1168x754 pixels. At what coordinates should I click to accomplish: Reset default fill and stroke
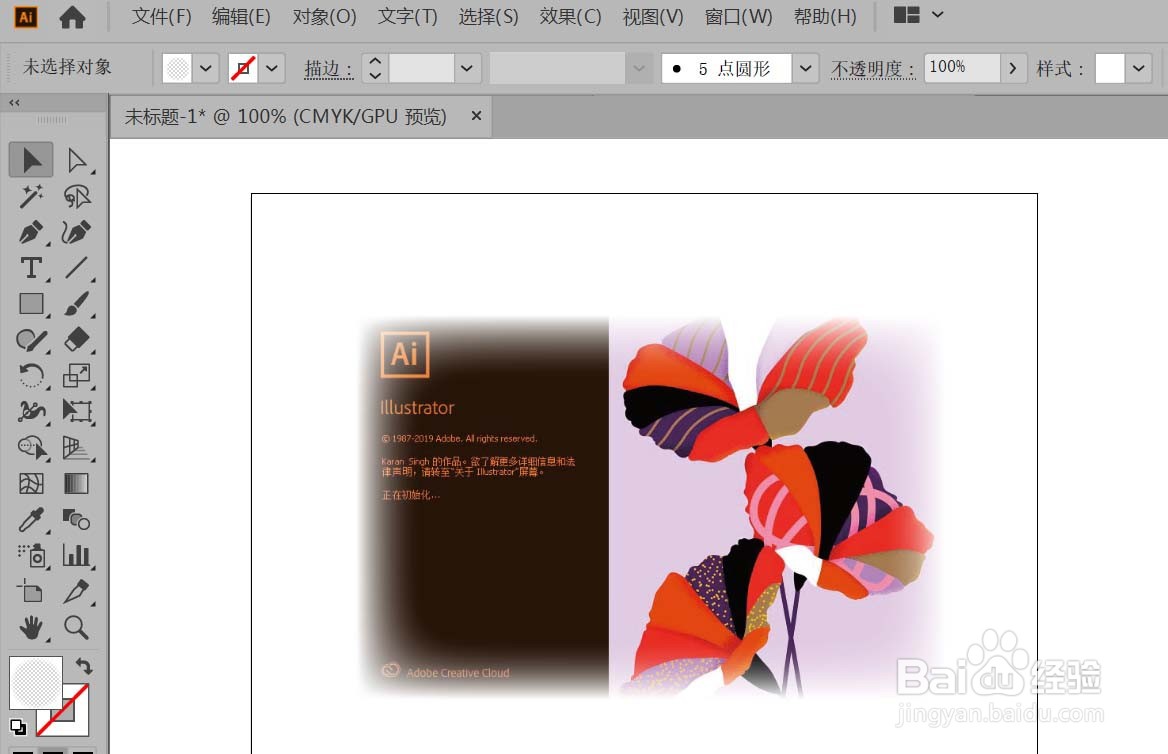coord(17,726)
